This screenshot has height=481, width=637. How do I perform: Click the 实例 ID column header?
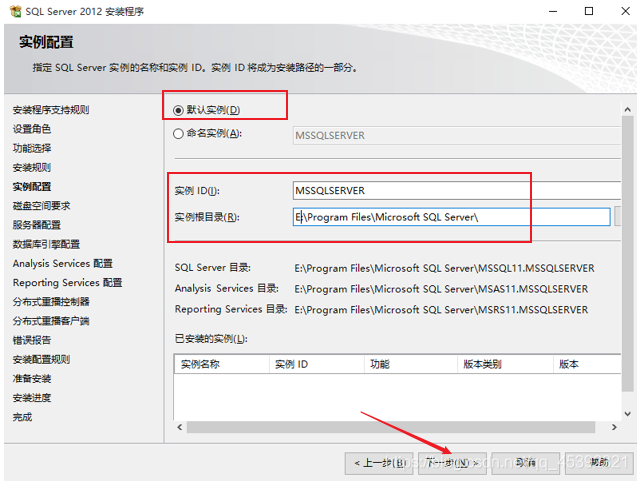316,364
